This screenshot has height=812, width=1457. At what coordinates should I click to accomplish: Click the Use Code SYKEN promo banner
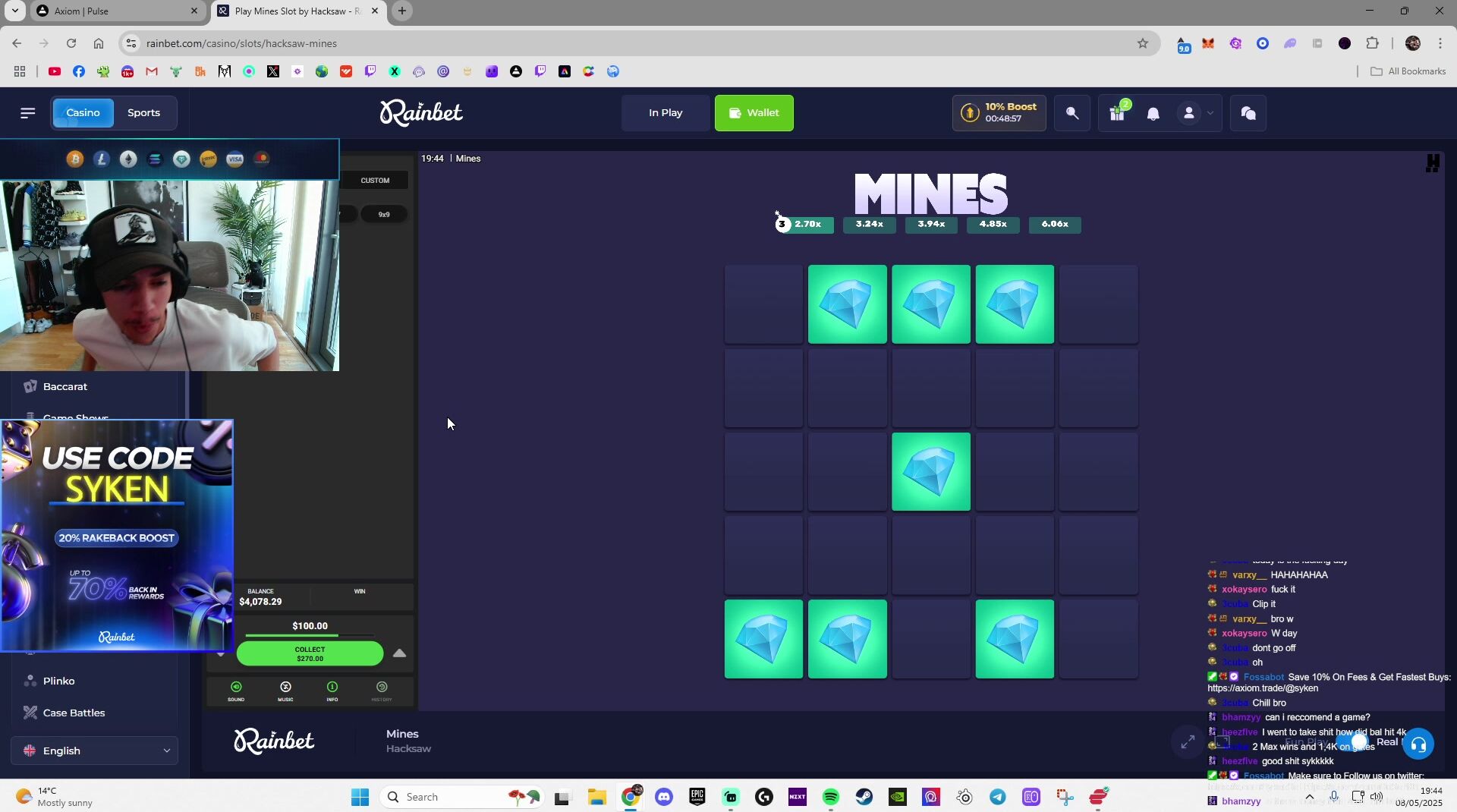click(x=117, y=536)
